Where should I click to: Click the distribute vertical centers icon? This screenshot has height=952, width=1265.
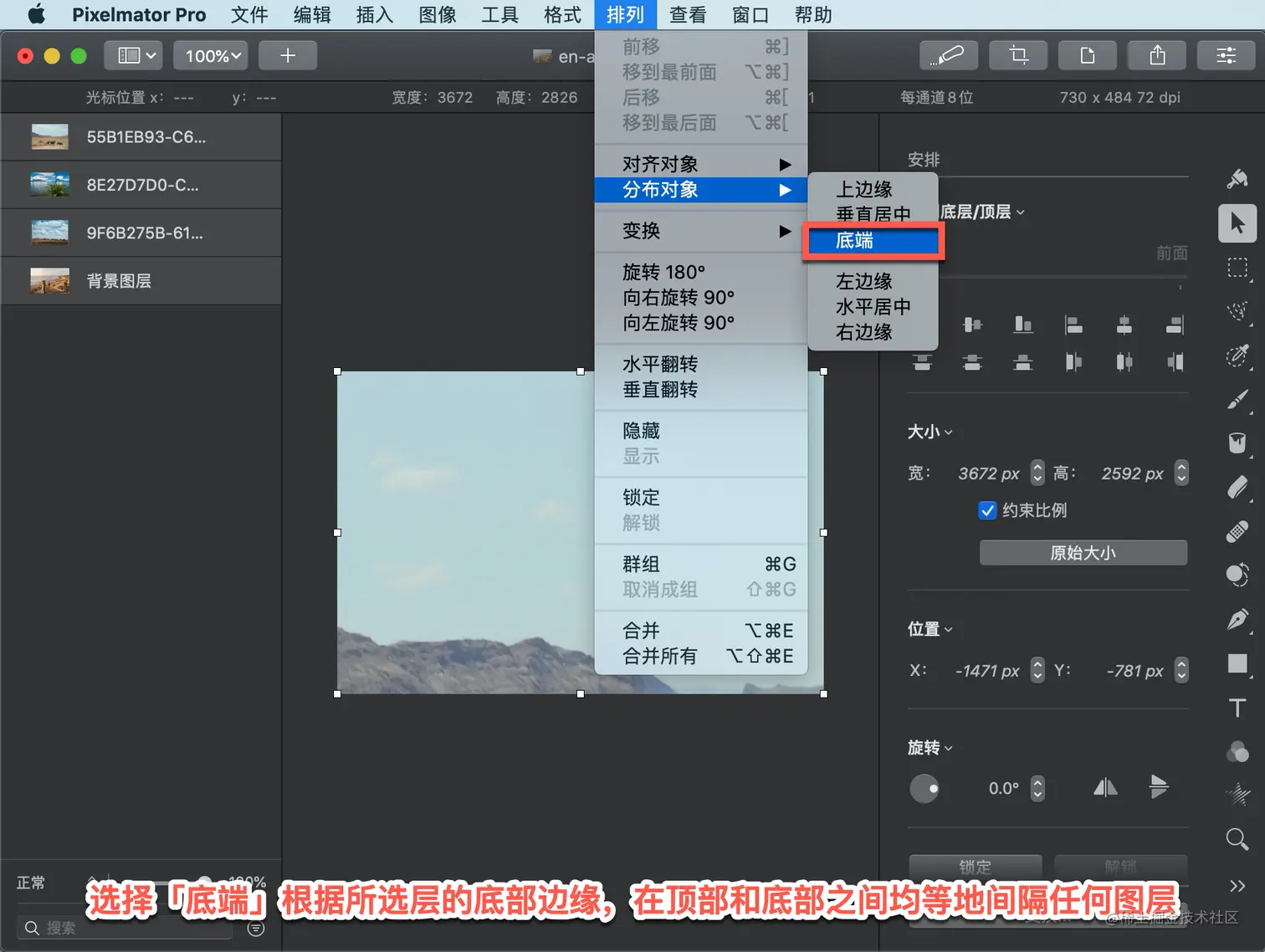[972, 362]
